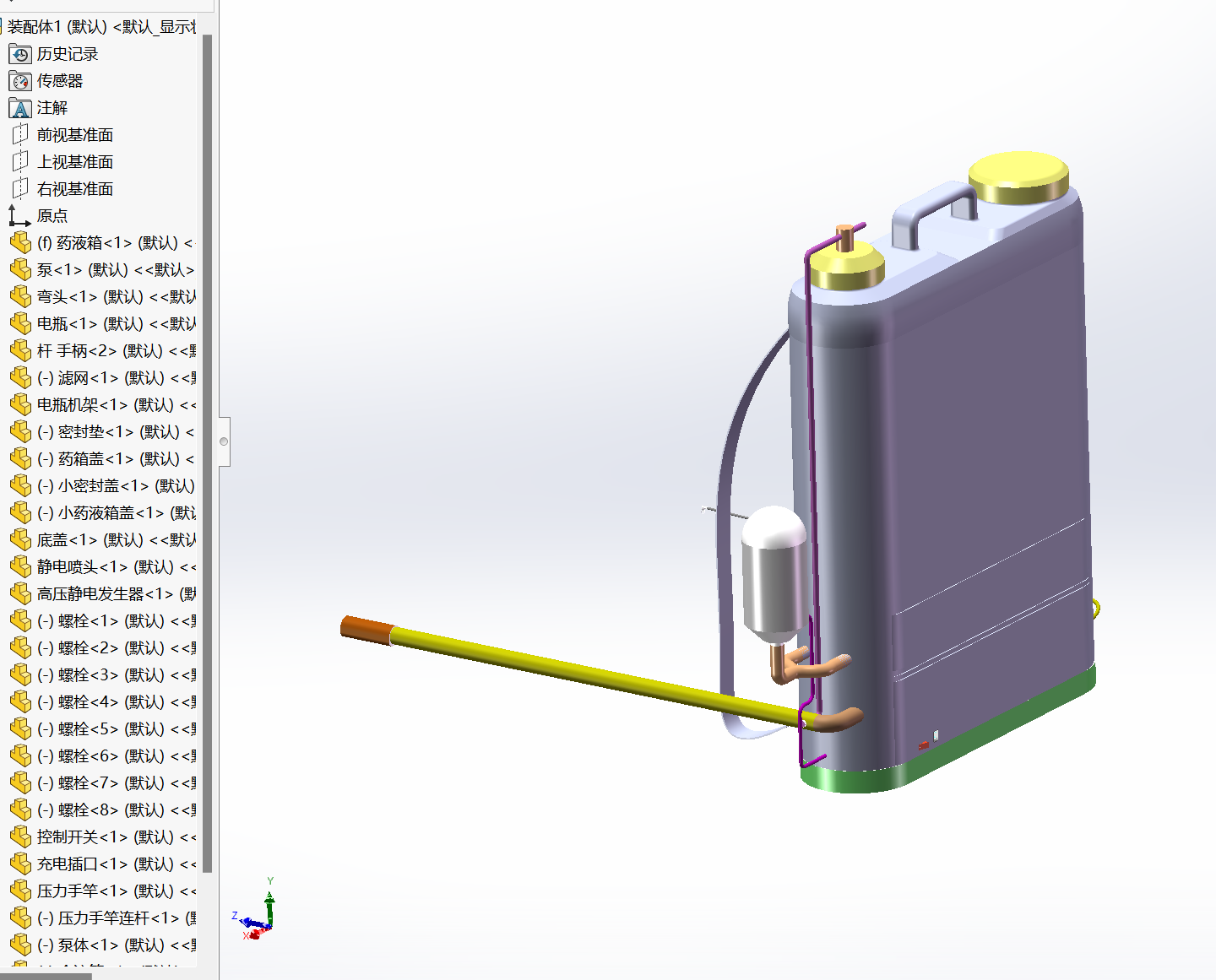Screen dimensions: 1216x980
Task: Click the 高压静电发生器<1> component icon
Action: click(x=20, y=594)
